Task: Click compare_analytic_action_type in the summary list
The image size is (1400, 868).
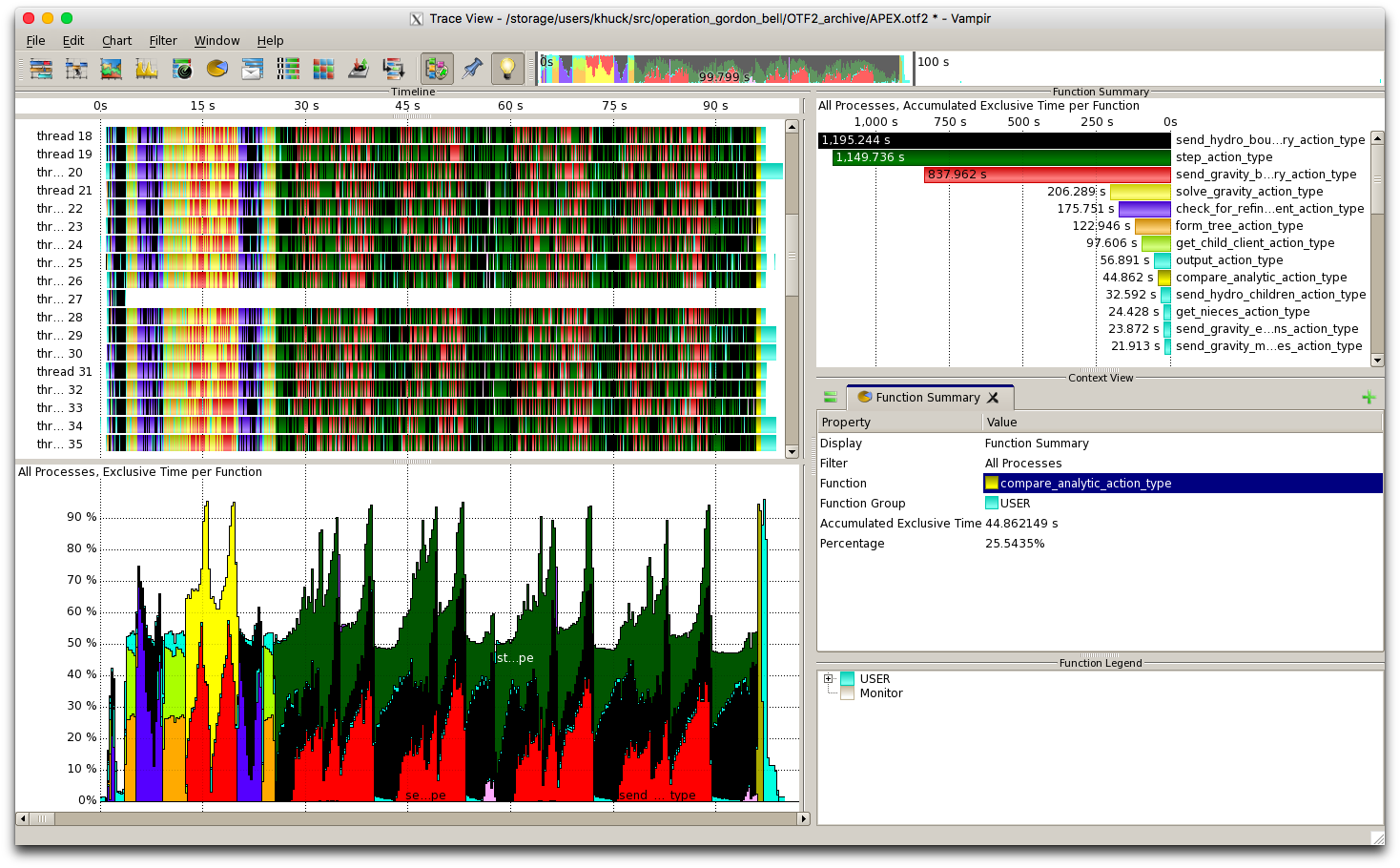Action: [x=1261, y=278]
